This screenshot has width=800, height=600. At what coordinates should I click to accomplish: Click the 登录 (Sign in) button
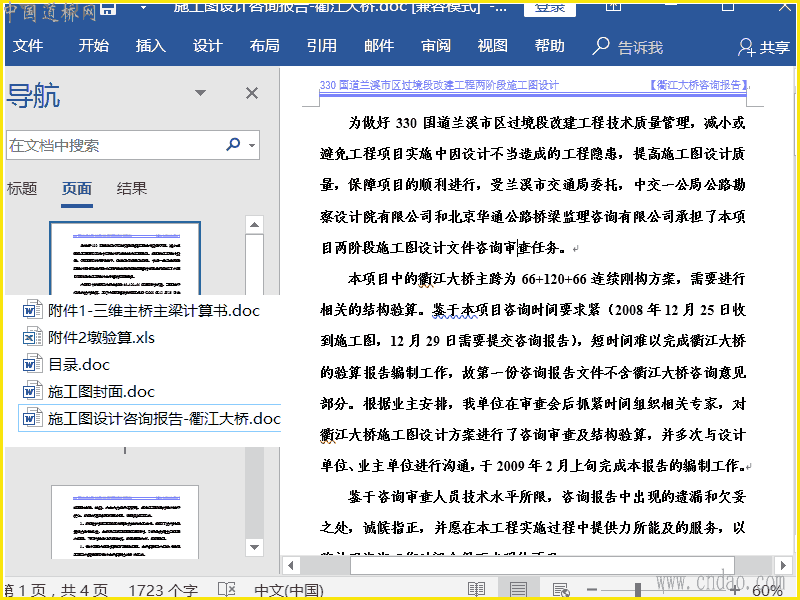[549, 8]
